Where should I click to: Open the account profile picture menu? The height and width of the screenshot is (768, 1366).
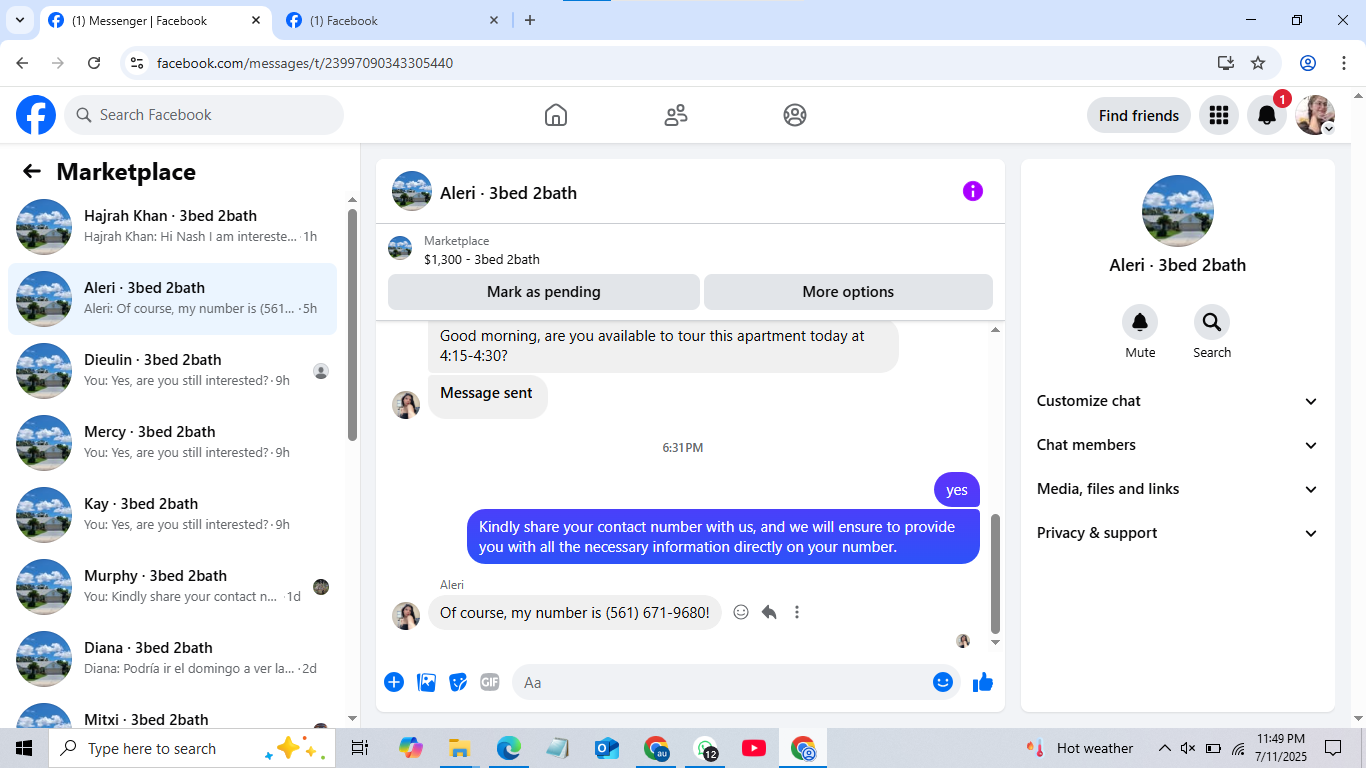pyautogui.click(x=1315, y=115)
